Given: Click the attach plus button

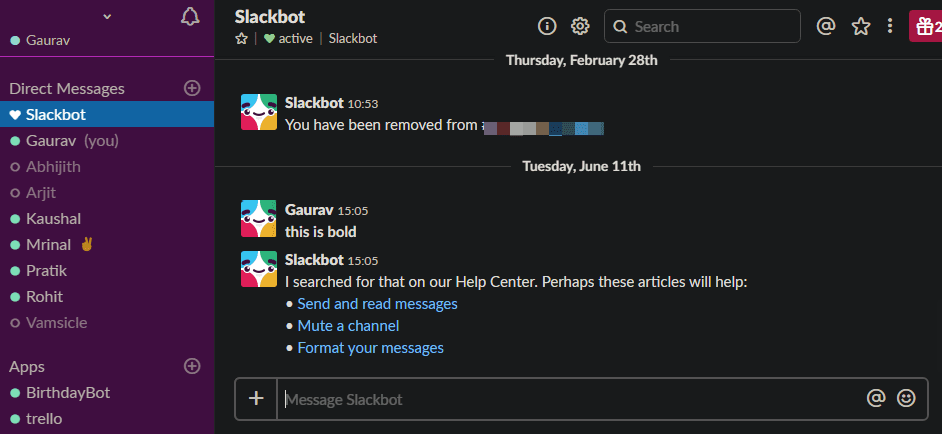Looking at the screenshot, I should pos(257,399).
